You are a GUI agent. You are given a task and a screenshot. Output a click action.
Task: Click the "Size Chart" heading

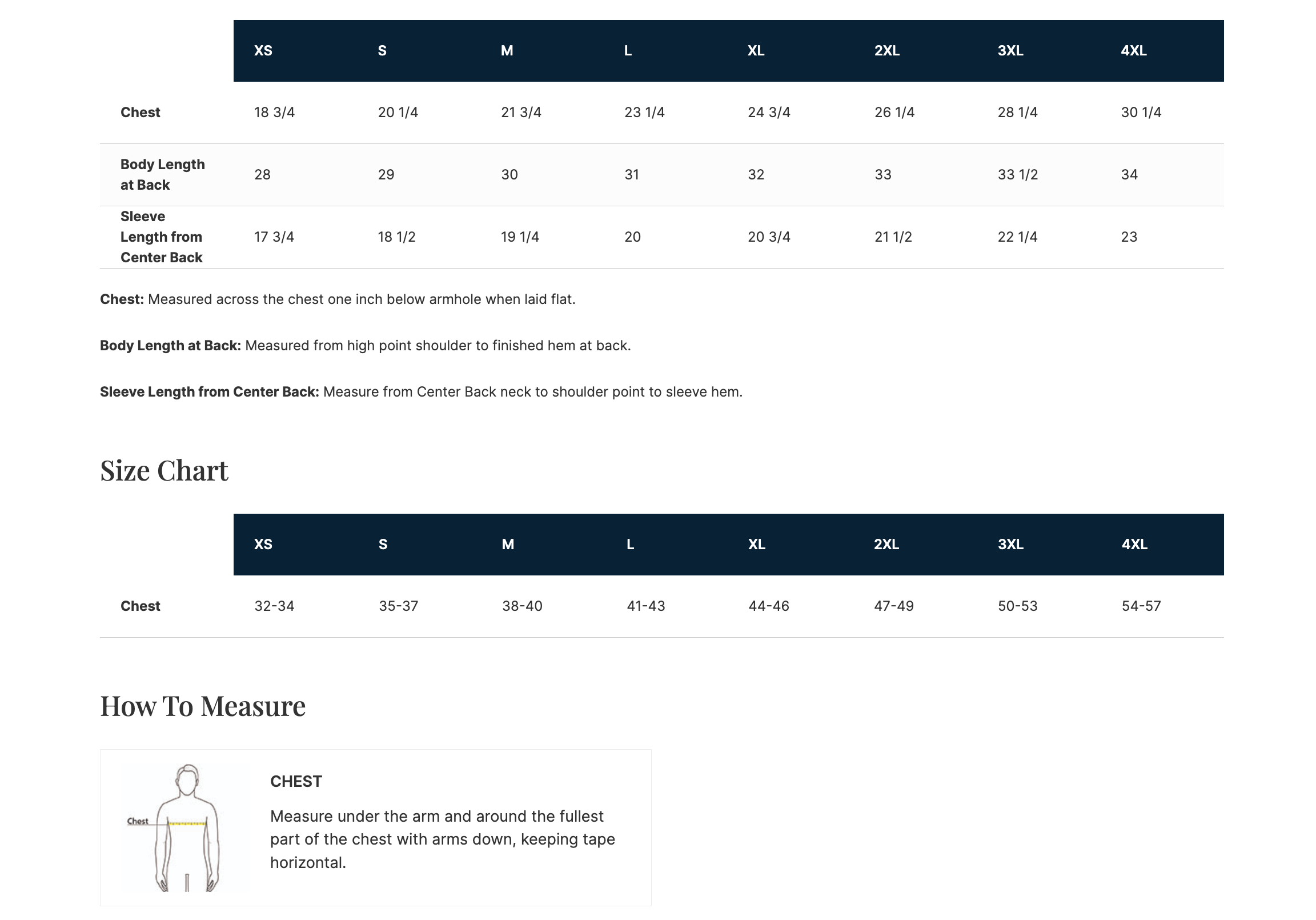(x=164, y=471)
